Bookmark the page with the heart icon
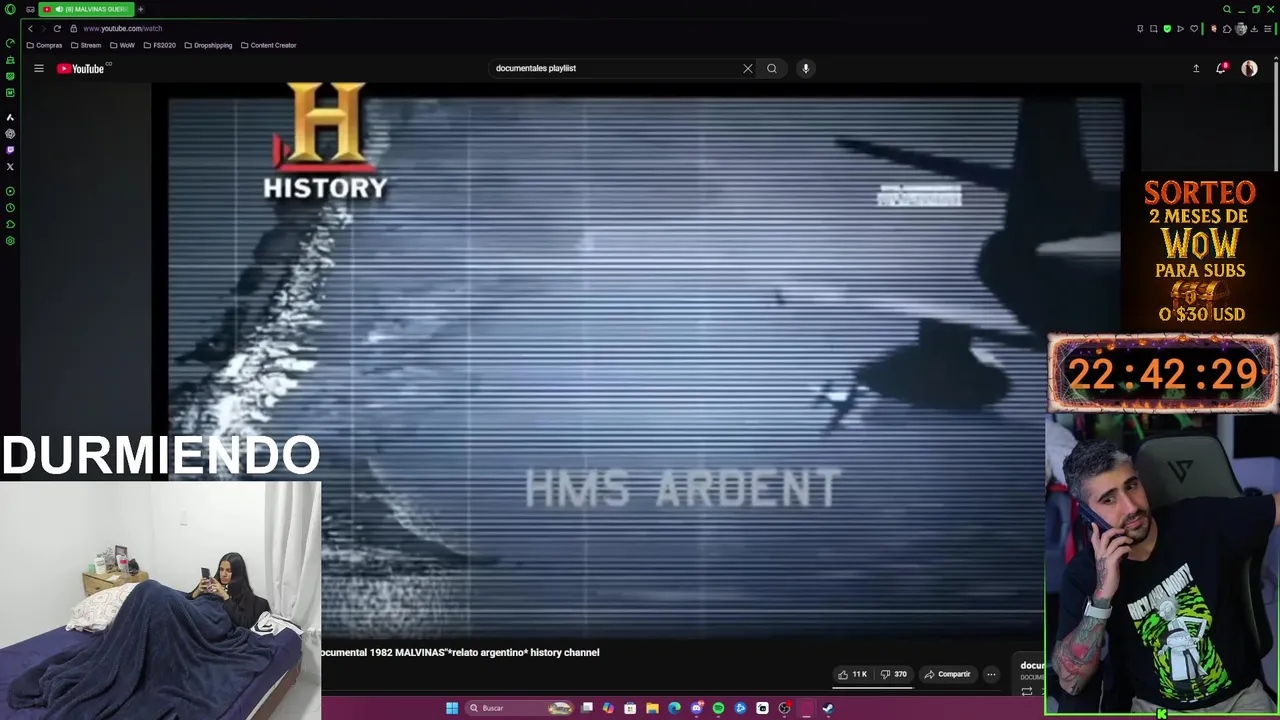 [x=1194, y=28]
